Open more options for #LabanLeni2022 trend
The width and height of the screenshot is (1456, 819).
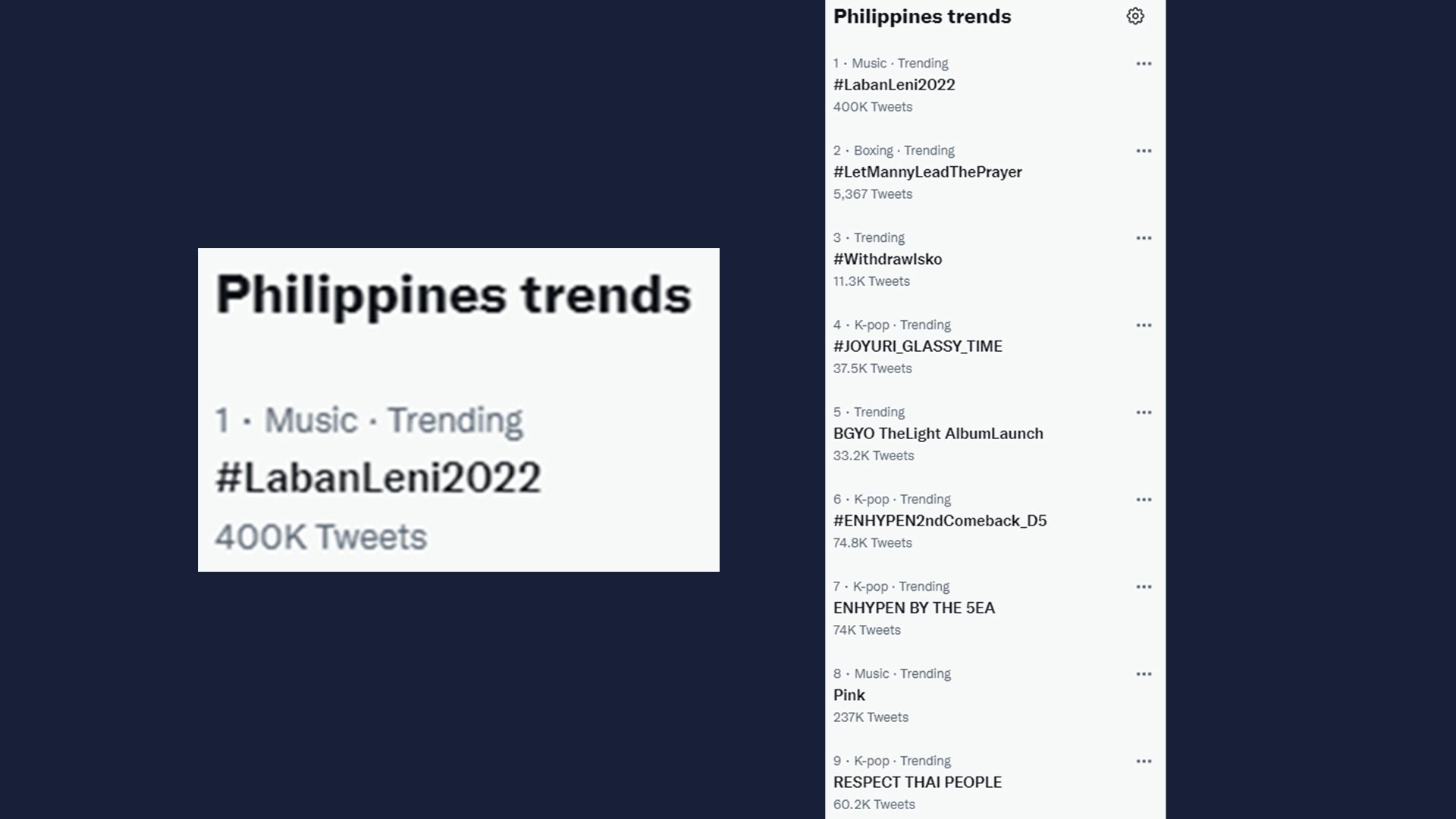coord(1144,64)
